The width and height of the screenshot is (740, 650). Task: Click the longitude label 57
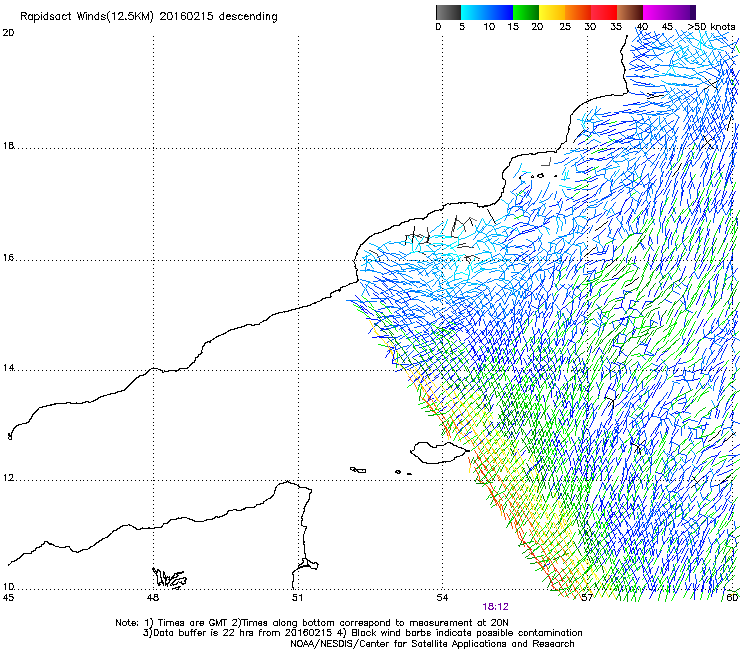point(586,598)
